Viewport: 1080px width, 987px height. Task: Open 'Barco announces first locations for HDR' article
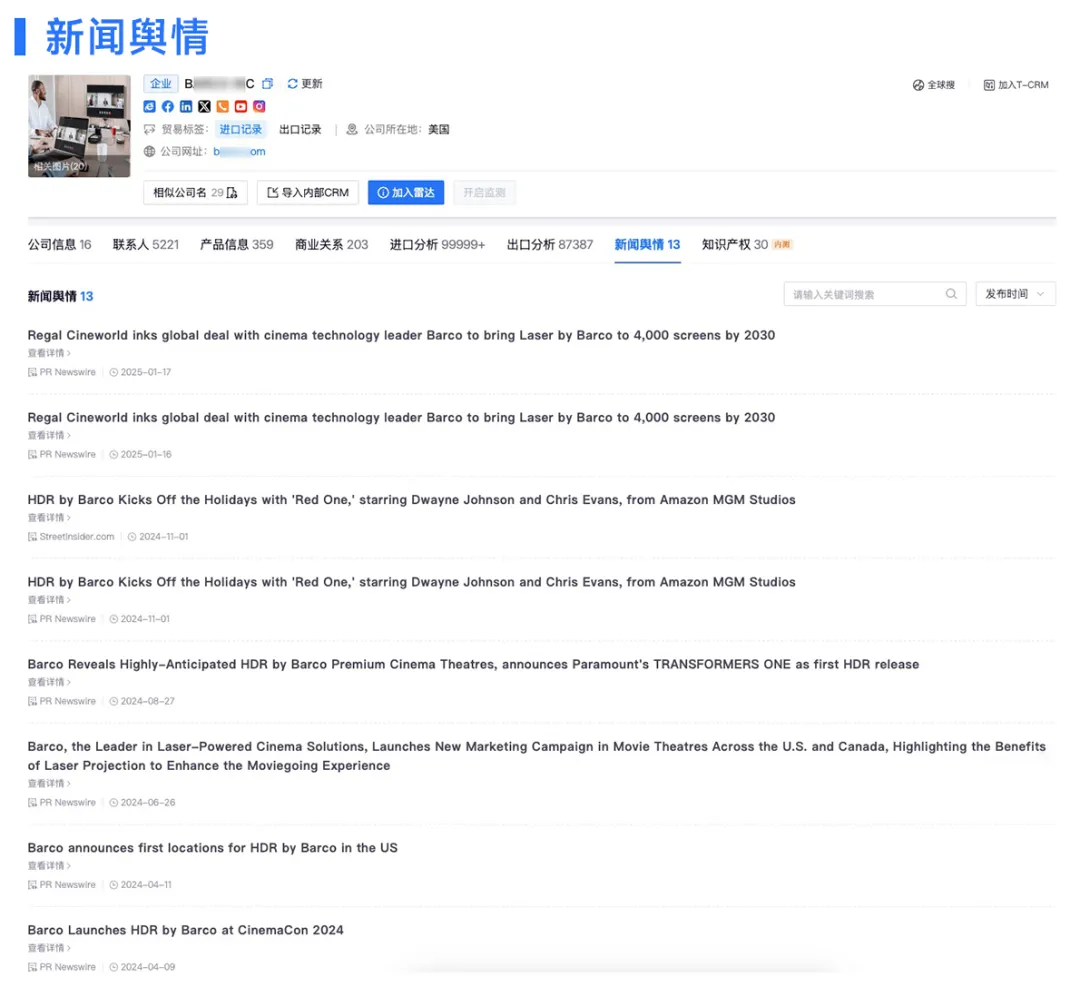tap(212, 848)
